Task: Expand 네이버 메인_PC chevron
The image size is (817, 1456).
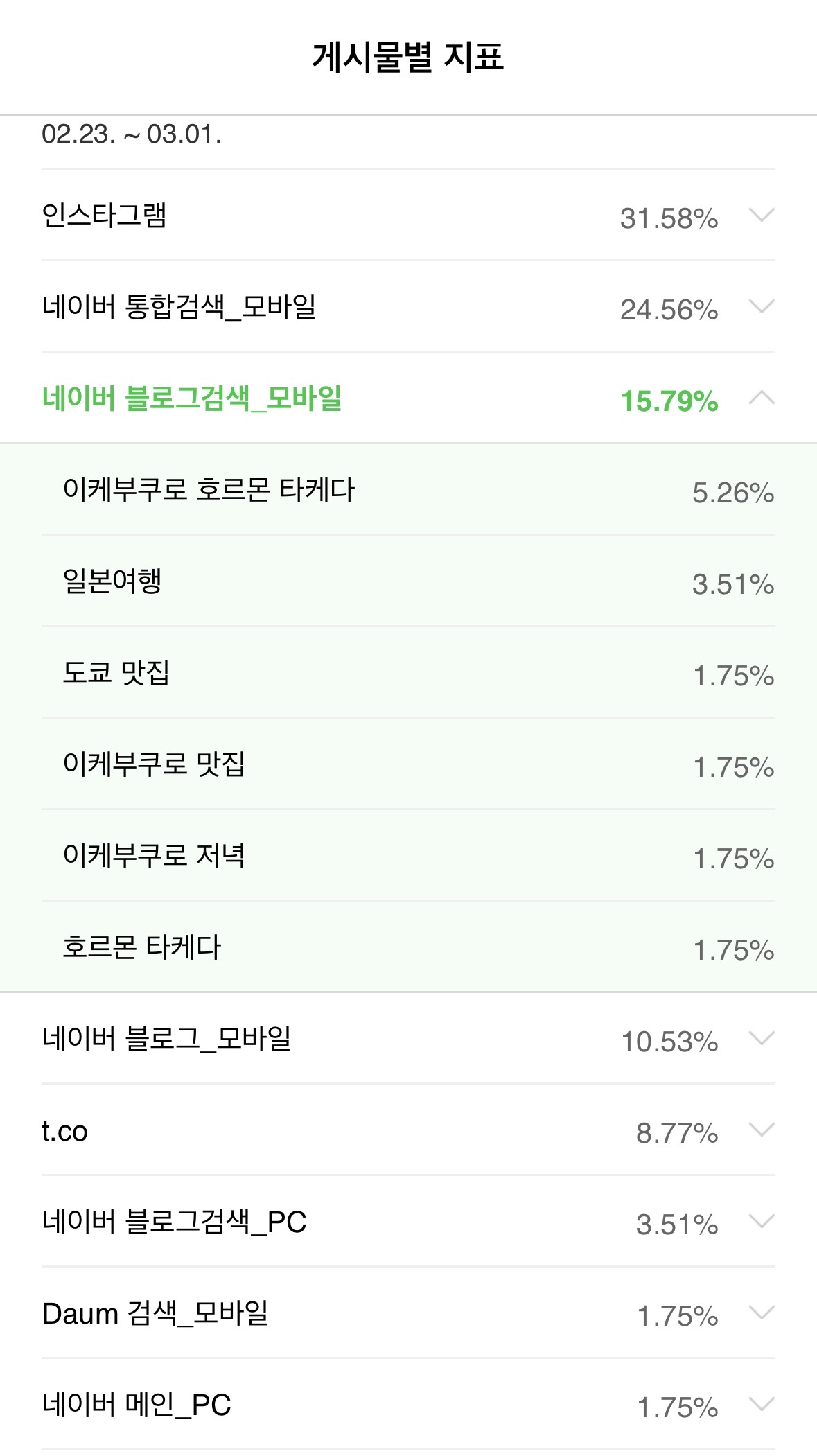Action: click(762, 1405)
